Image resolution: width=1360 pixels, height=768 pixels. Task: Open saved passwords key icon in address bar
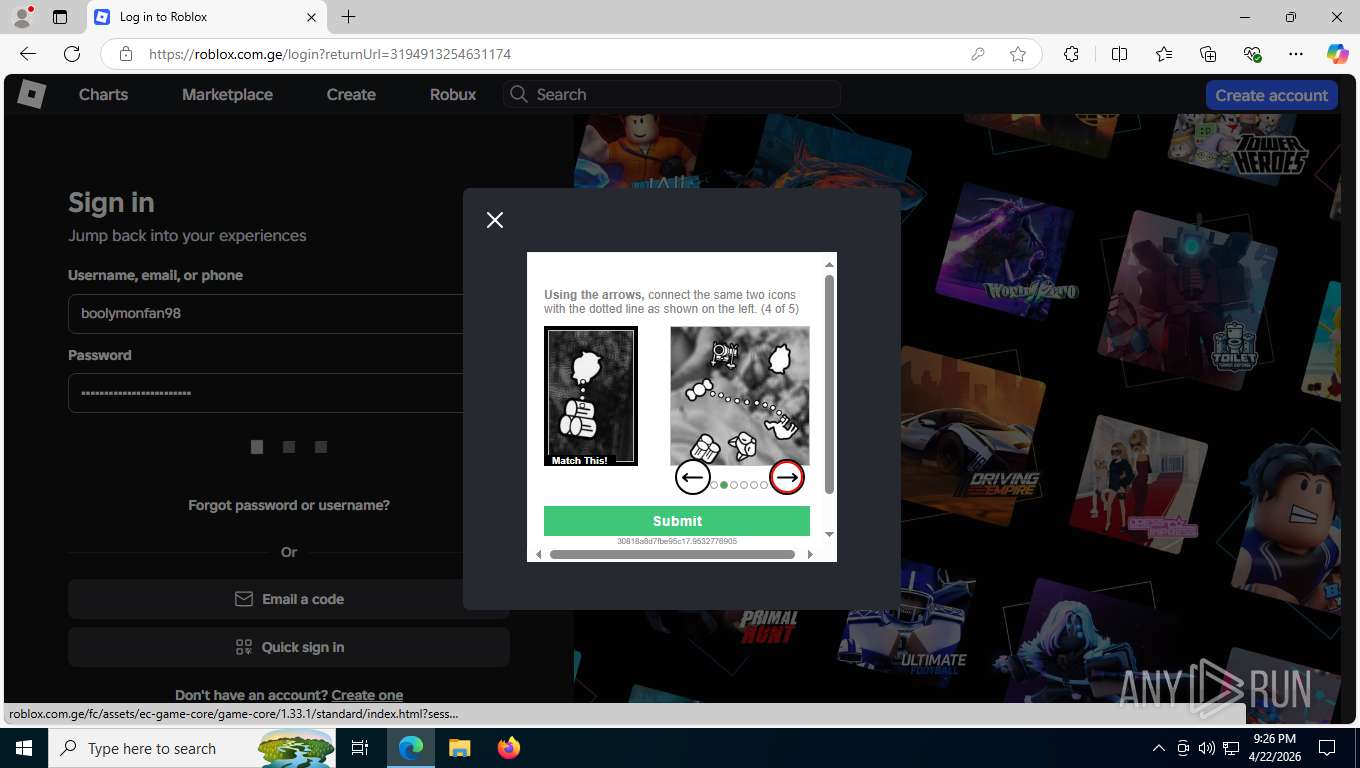tap(978, 54)
